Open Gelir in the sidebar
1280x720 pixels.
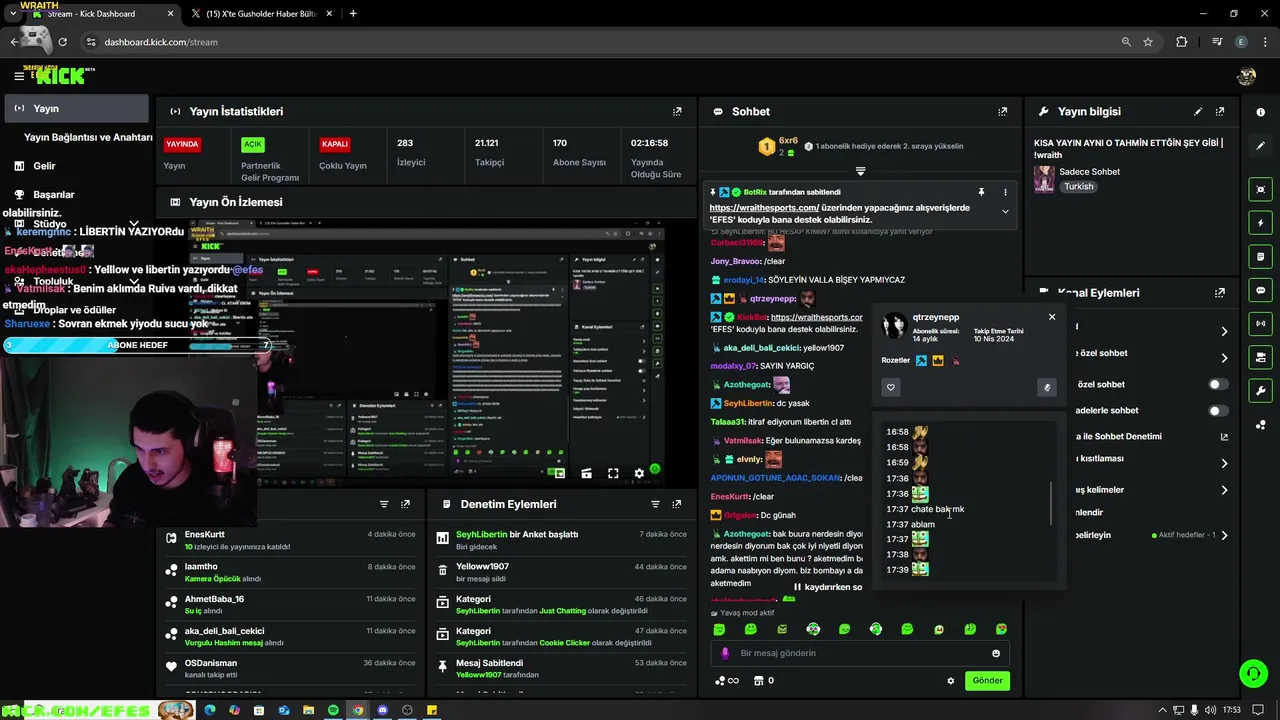[44, 166]
